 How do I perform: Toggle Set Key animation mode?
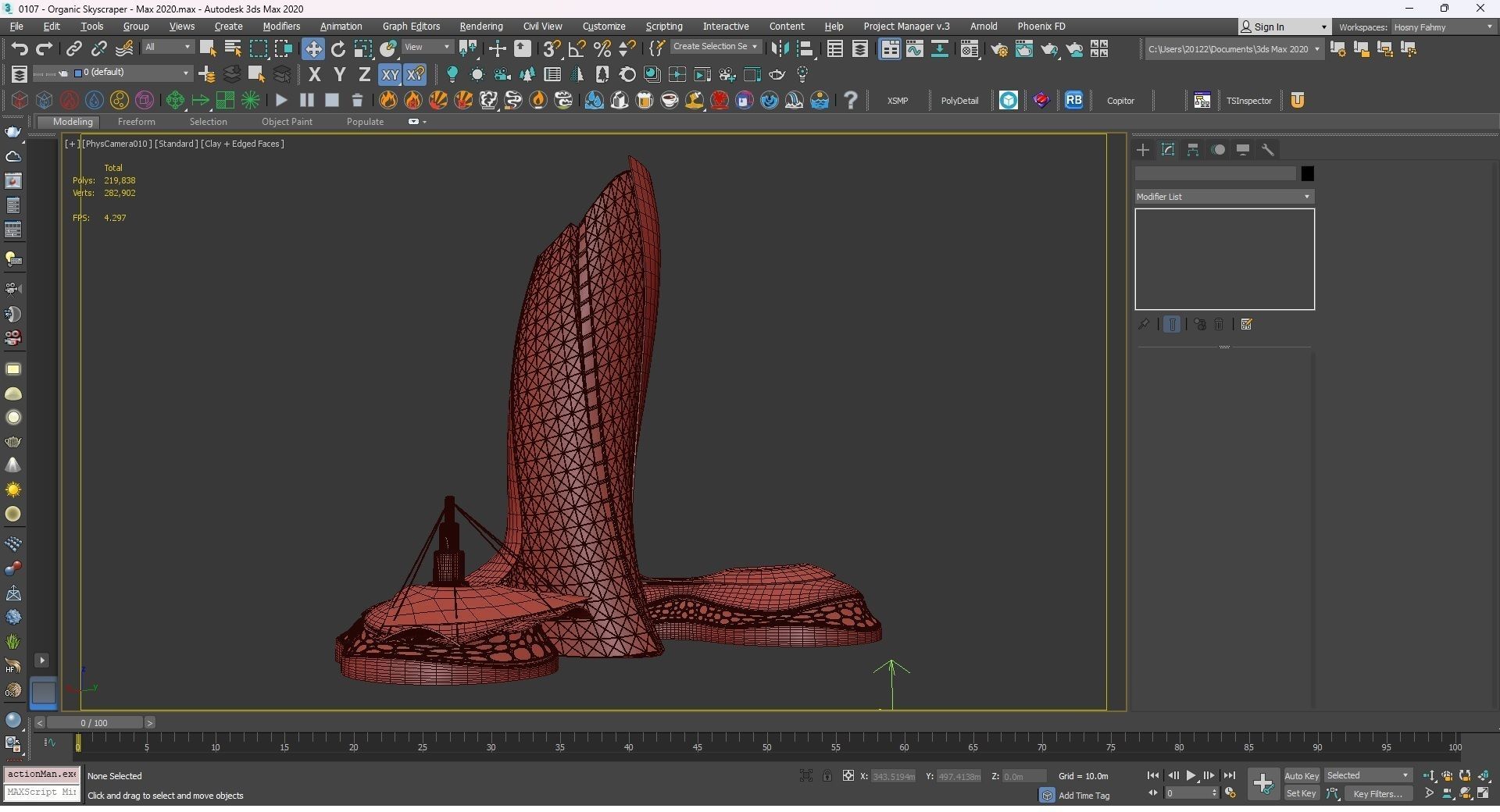tap(1302, 794)
